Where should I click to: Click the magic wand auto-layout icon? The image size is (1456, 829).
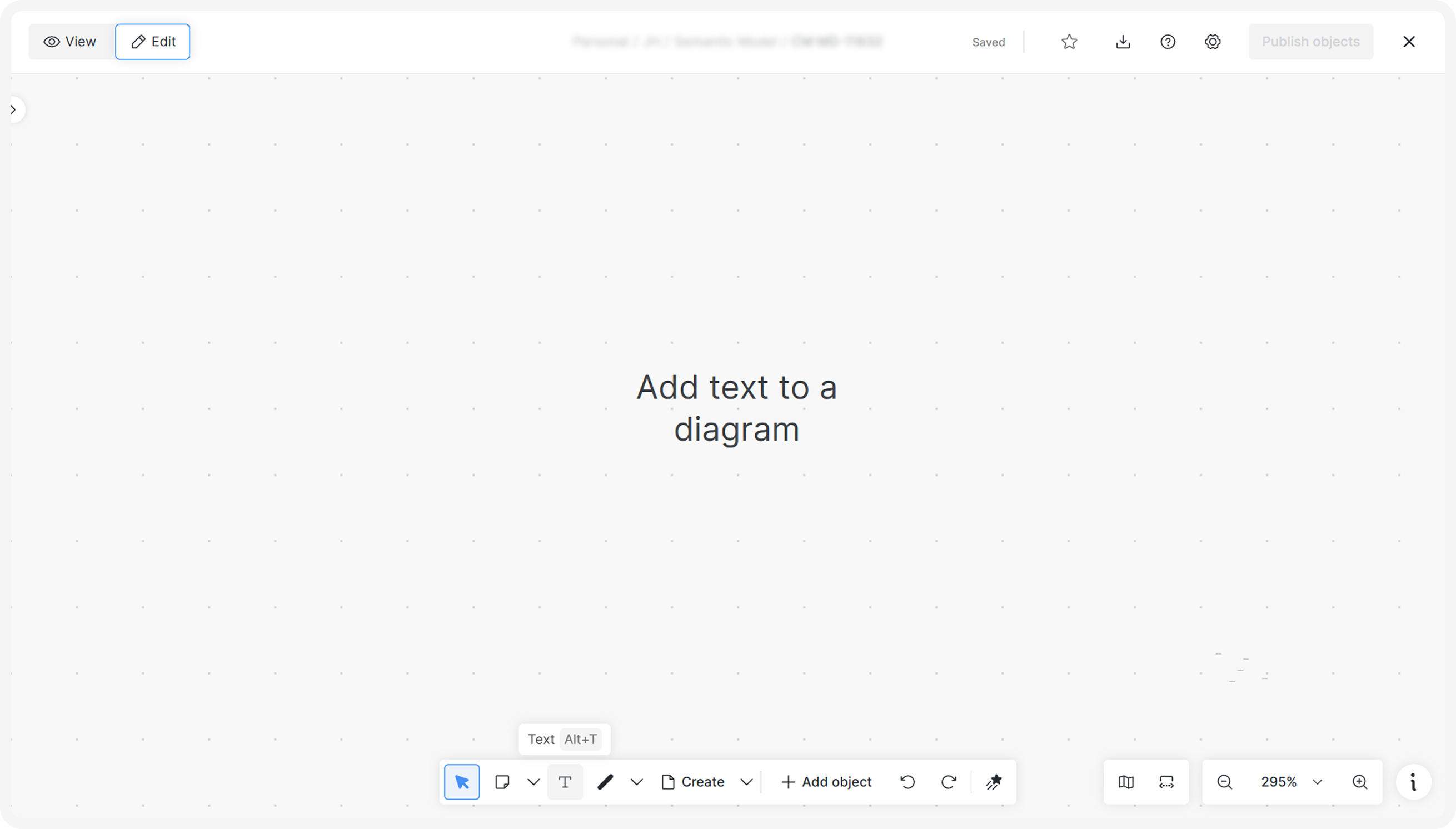[x=994, y=782]
